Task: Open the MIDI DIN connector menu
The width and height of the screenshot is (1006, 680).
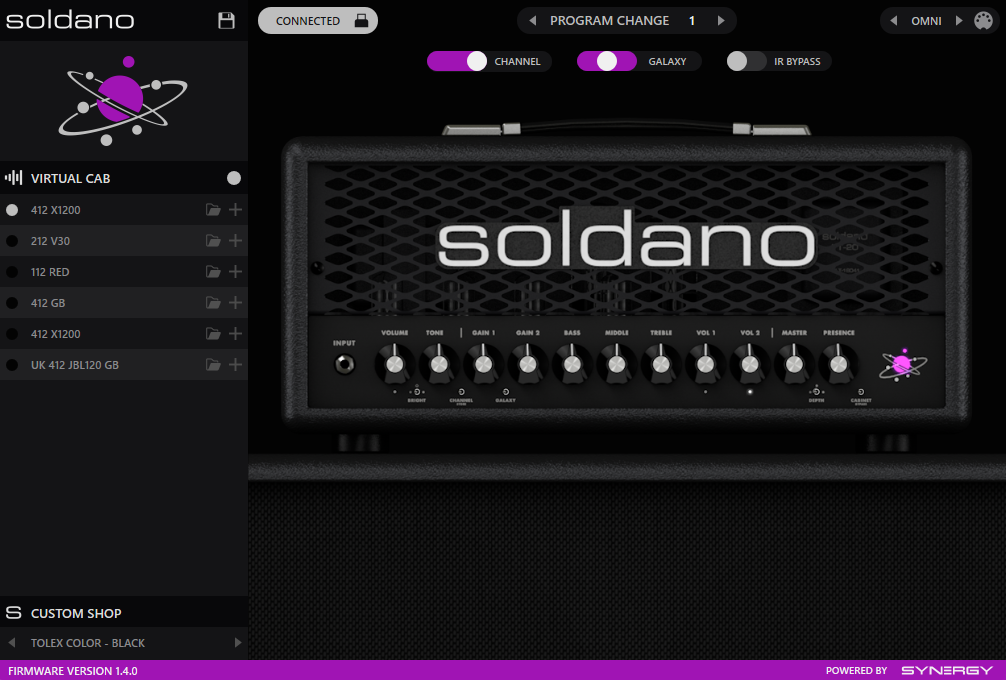Action: [x=983, y=20]
